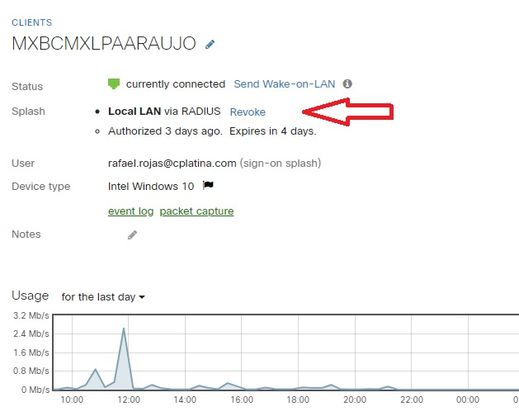Image resolution: width=519 pixels, height=417 pixels.
Task: Send Wake-on-LAN to the client
Action: coord(284,84)
